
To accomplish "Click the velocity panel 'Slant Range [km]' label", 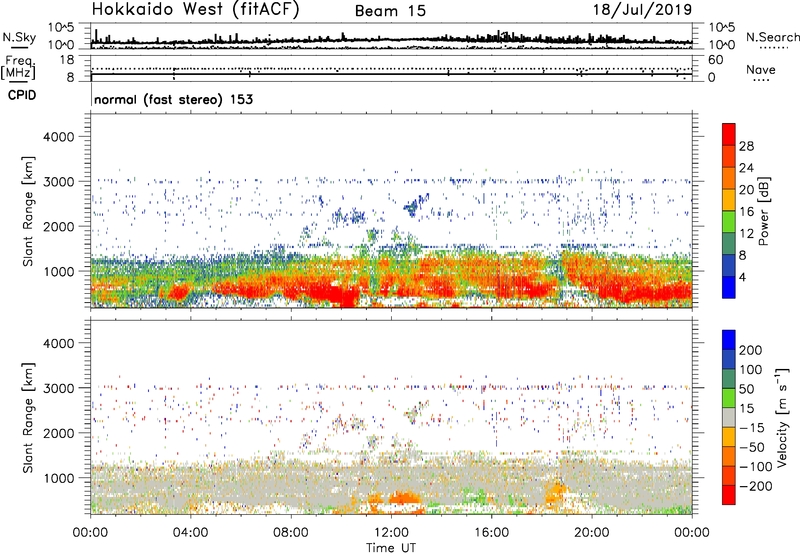I will tap(28, 418).
